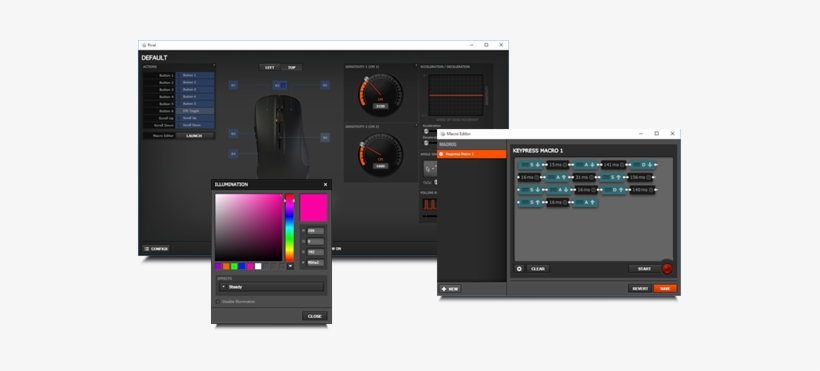Screen dimensions: 820x371
Task: Click the red macro record button
Action: coord(667,268)
